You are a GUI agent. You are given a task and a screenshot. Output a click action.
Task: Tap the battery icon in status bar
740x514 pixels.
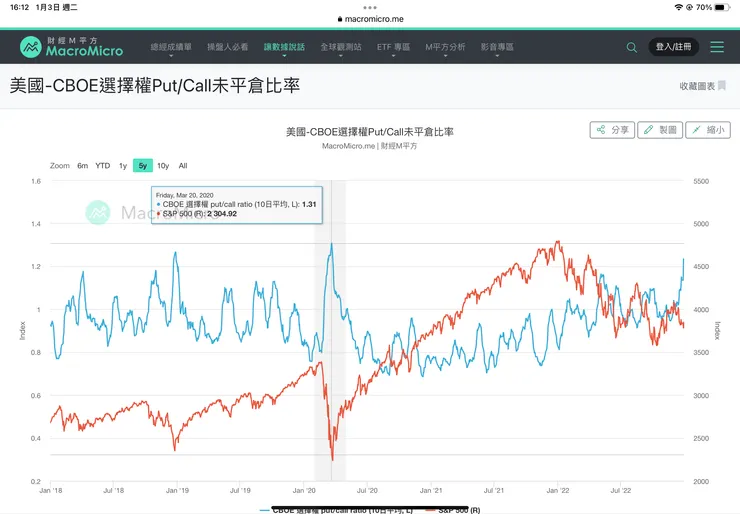tap(723, 7)
